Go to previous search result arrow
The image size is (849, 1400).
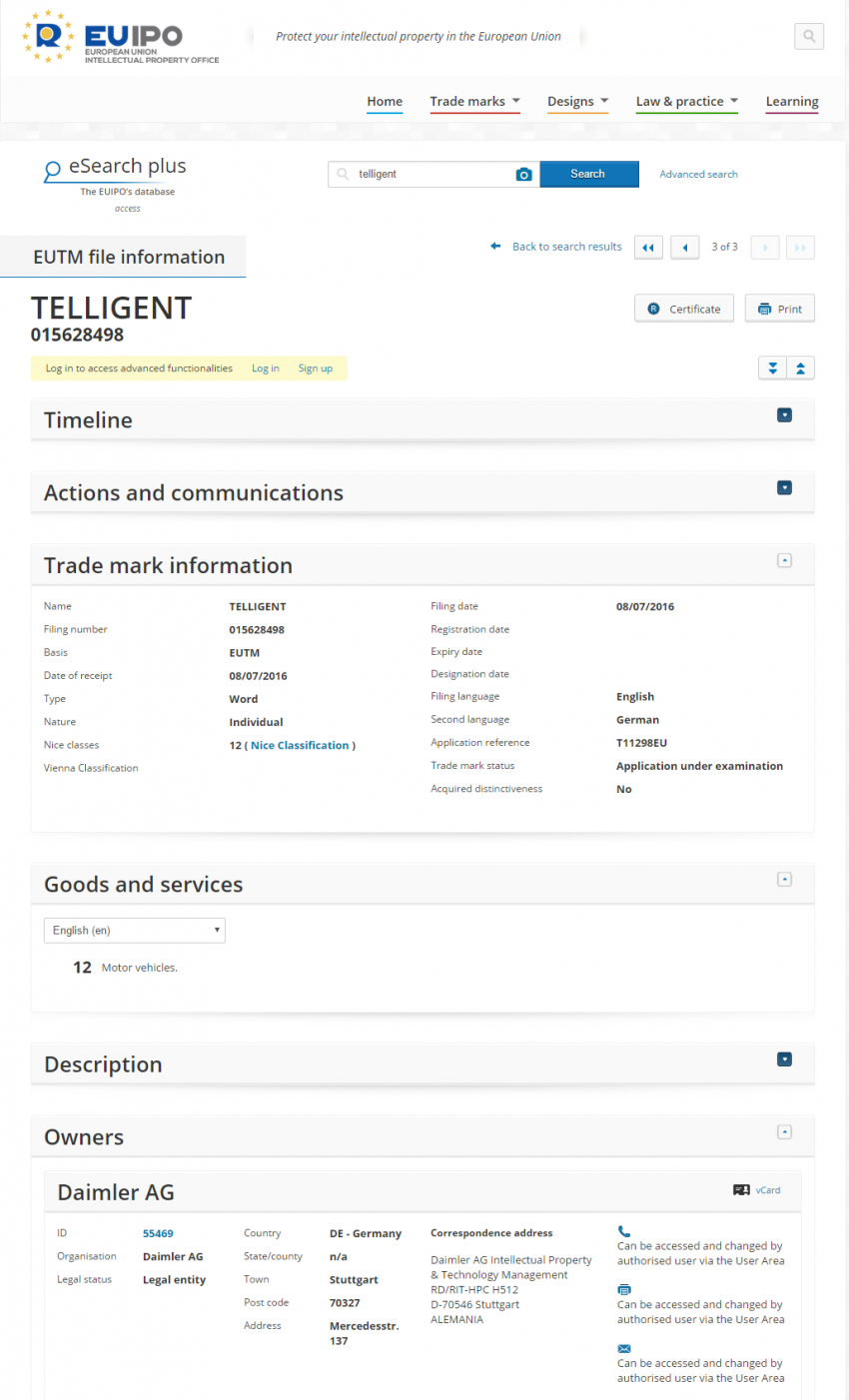coord(685,248)
